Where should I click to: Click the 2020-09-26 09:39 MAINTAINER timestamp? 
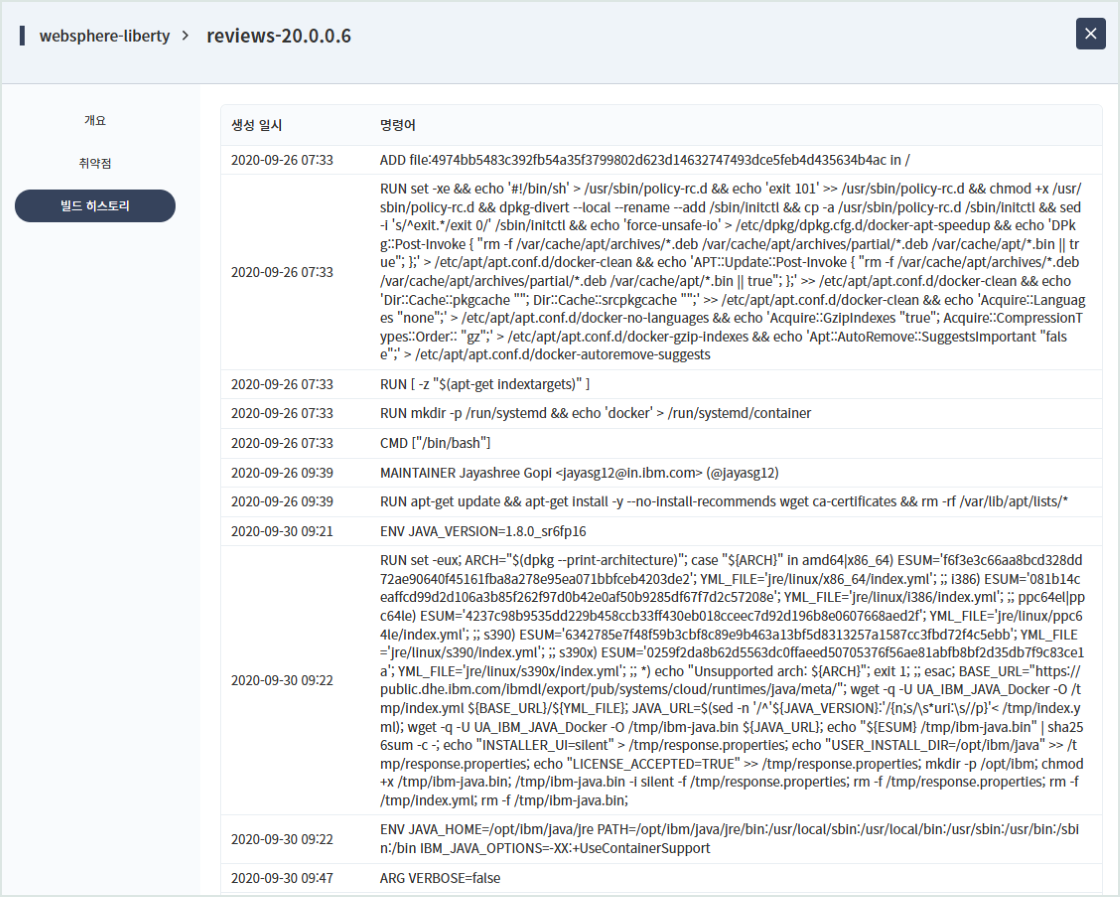tap(282, 473)
